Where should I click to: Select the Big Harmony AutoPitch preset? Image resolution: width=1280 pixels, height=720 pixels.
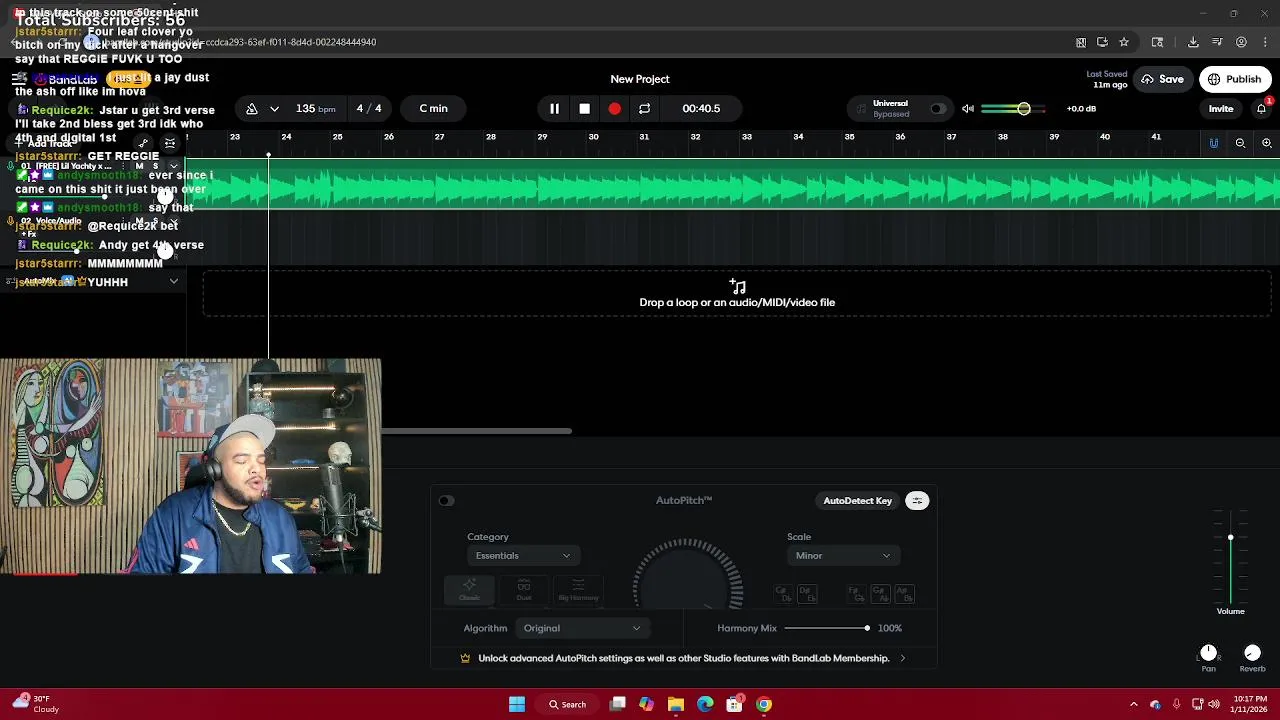tap(578, 590)
